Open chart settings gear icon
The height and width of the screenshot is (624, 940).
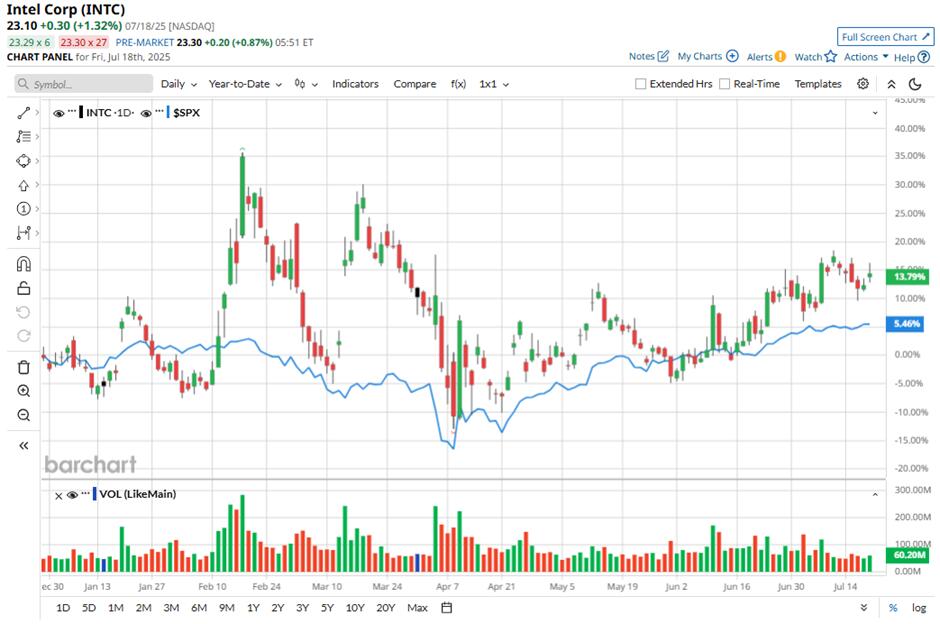click(x=863, y=84)
